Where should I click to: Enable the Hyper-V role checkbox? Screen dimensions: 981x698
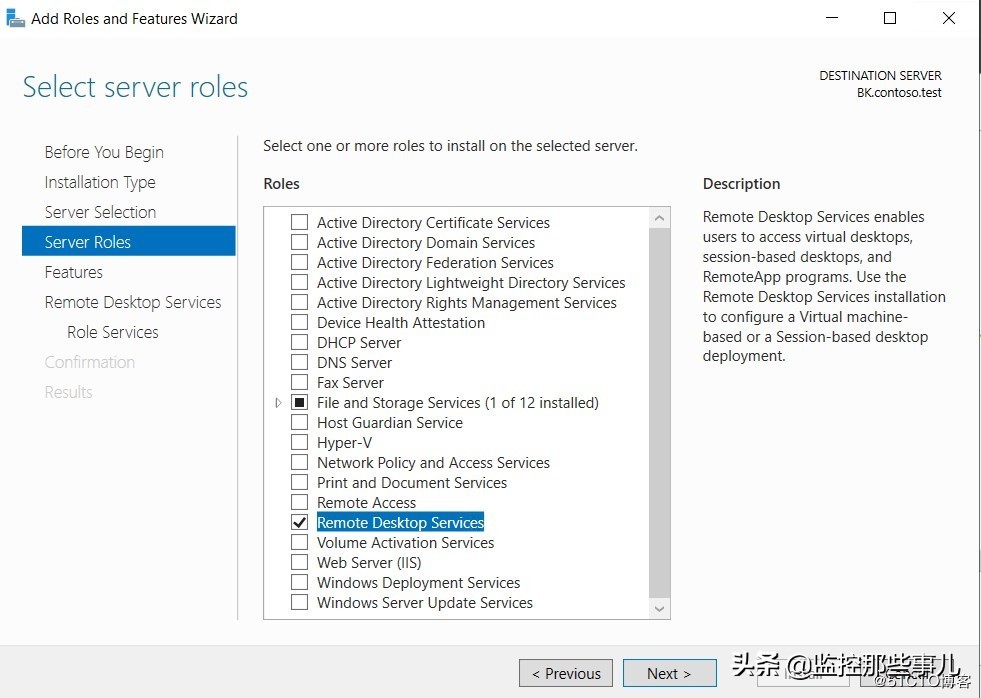click(299, 443)
